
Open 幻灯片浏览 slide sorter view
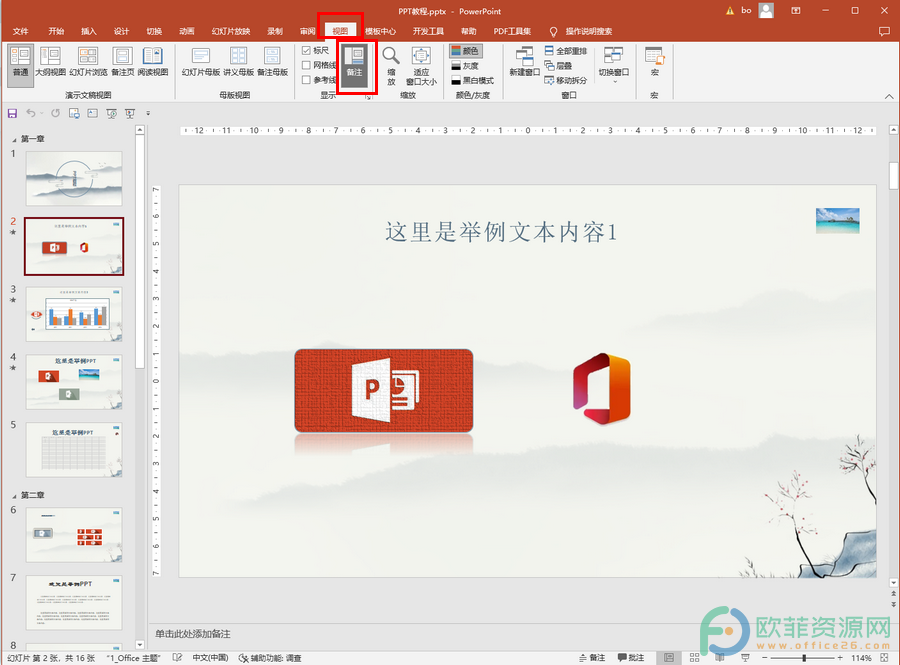(88, 63)
